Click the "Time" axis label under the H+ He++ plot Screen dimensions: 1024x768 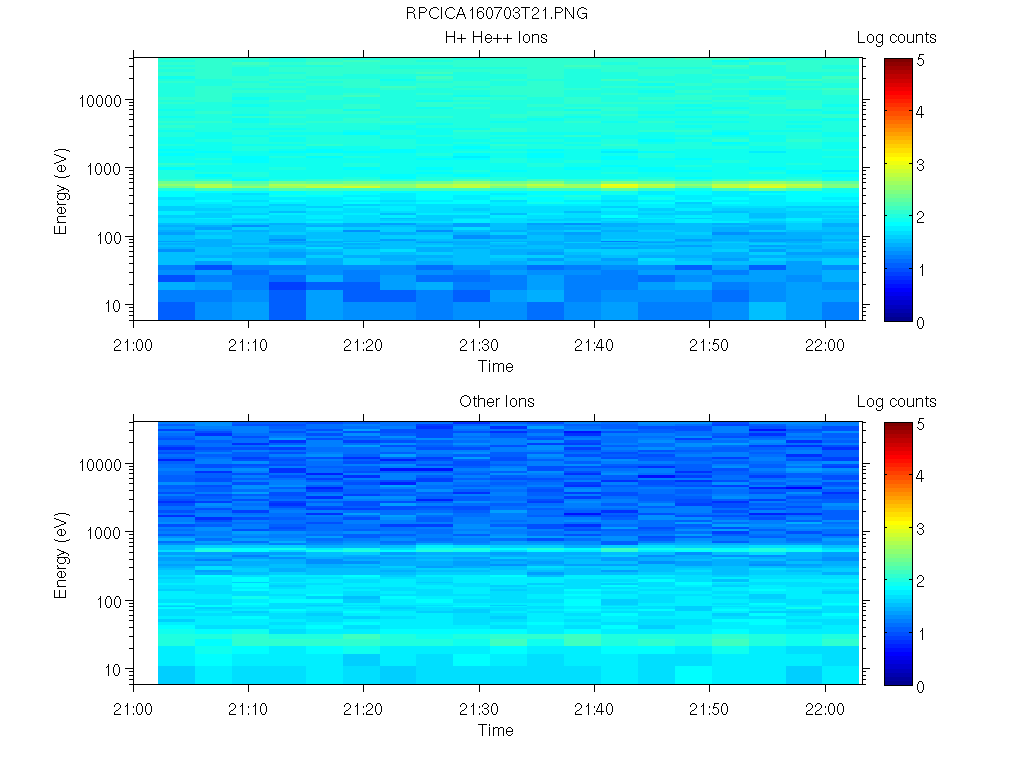coord(496,366)
